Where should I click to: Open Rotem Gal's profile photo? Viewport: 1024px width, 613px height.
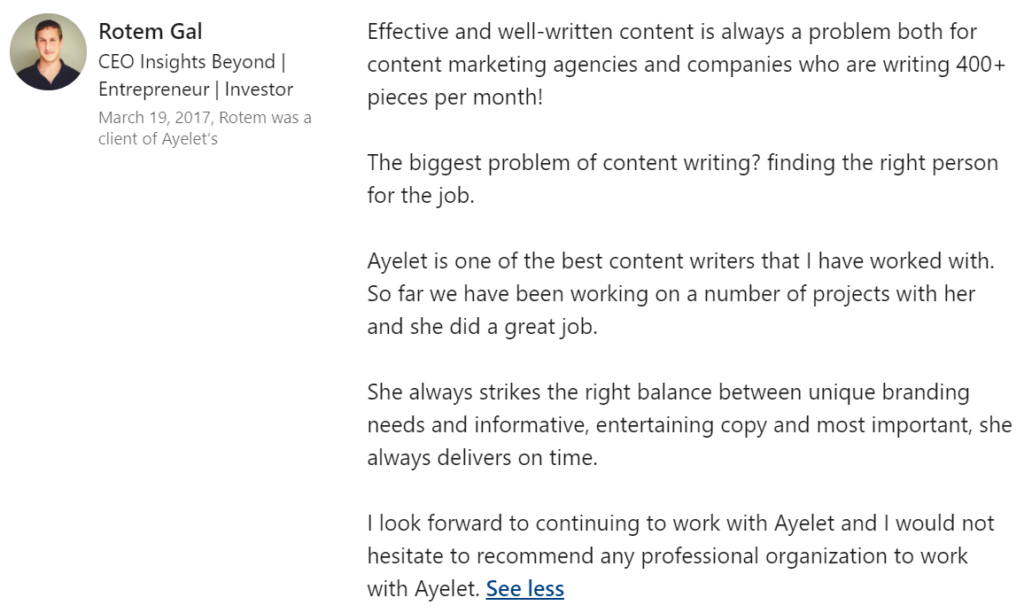48,52
